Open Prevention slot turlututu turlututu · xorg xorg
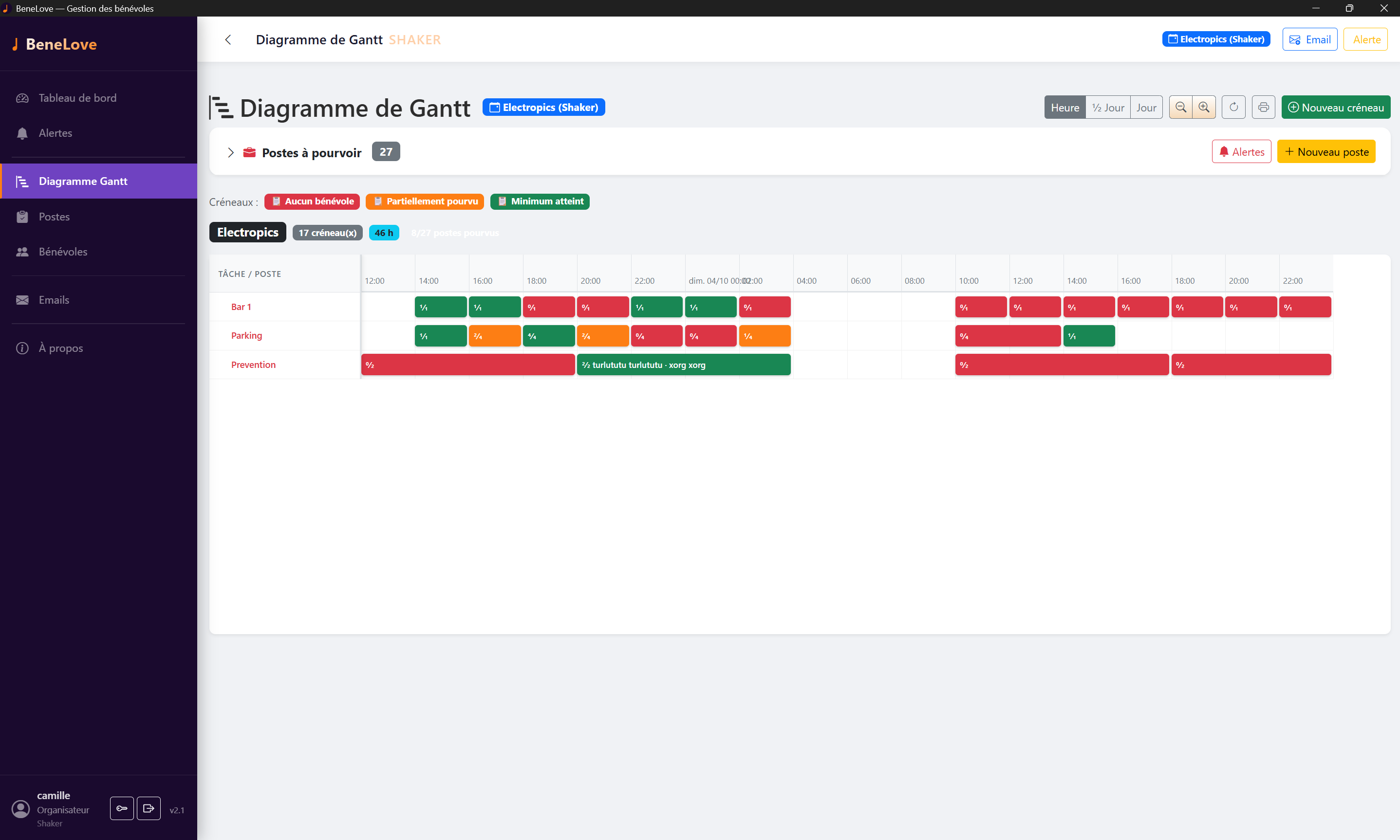 click(x=684, y=365)
